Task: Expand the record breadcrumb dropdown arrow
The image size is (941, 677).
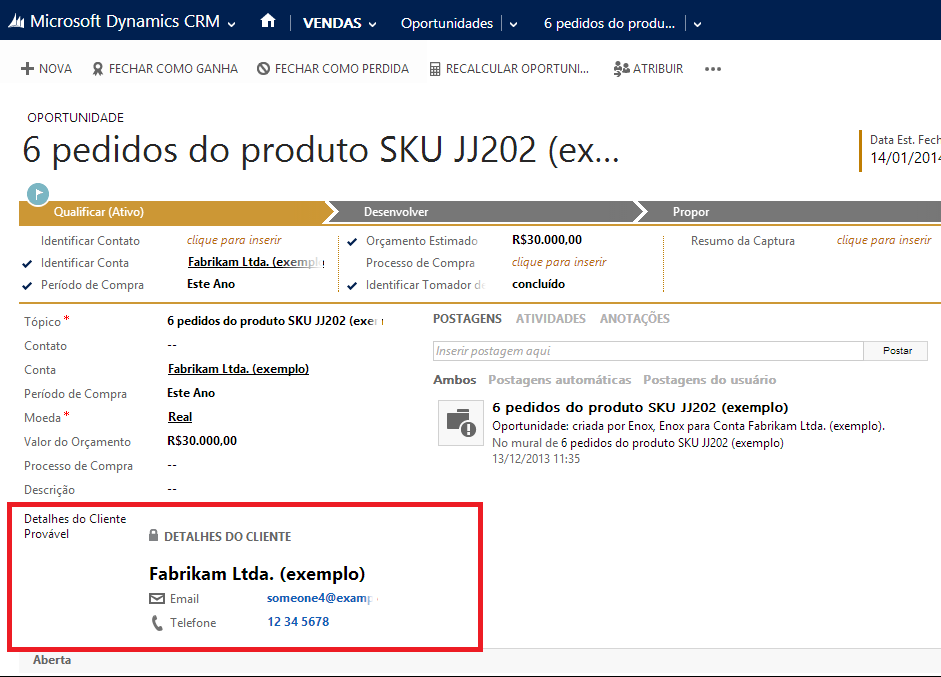Action: 697,24
